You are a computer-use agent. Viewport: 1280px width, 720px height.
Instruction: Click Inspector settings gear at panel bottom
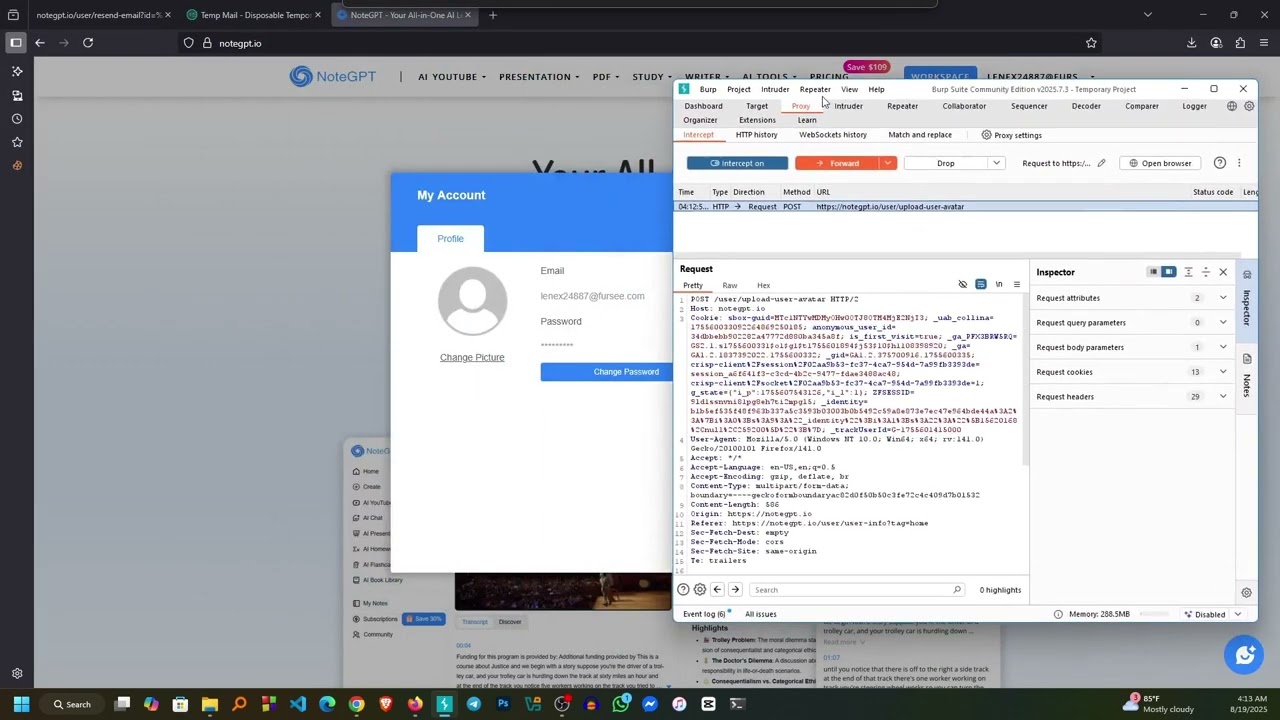coord(1246,593)
